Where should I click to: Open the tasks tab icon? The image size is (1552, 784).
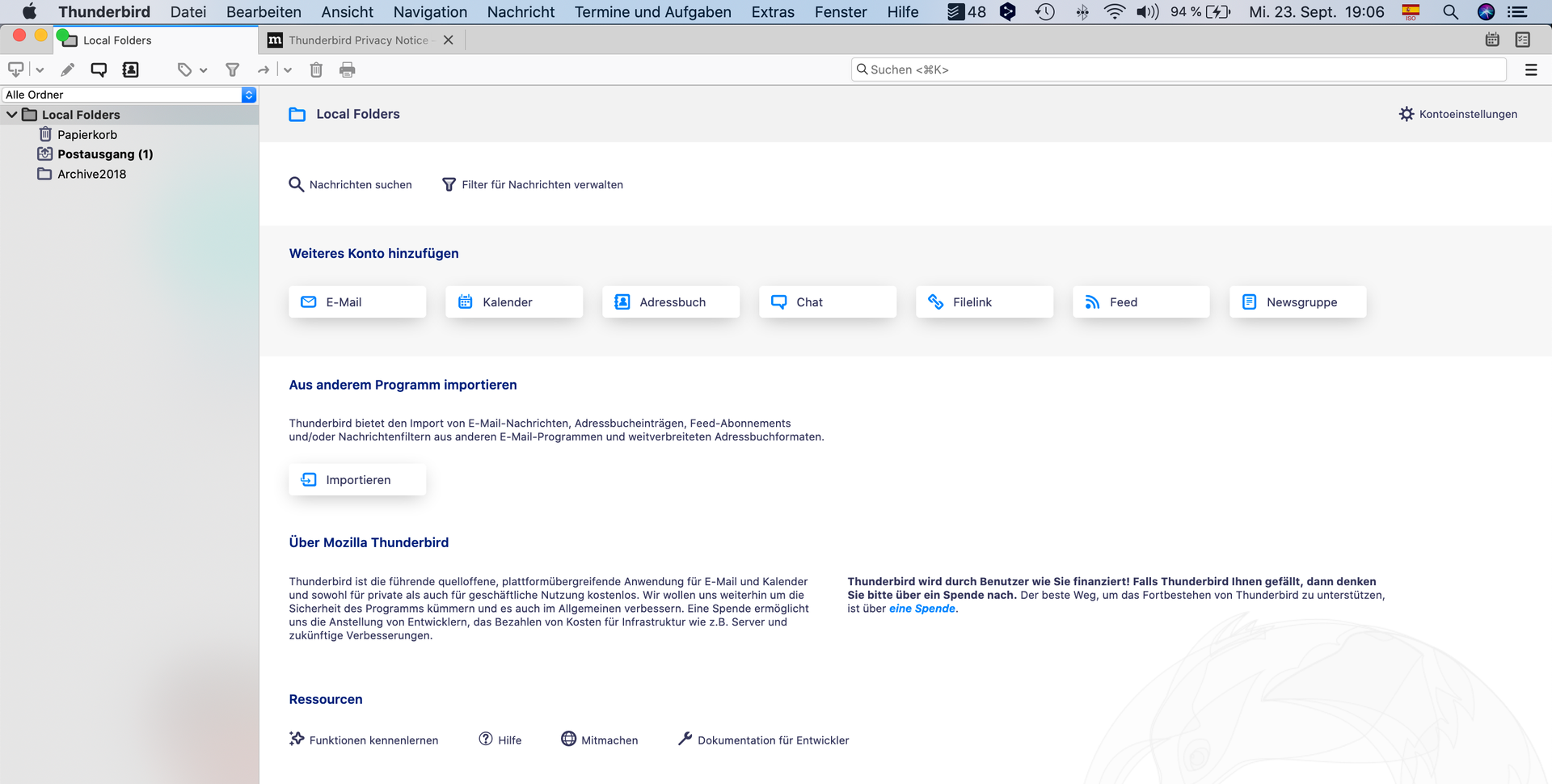coord(1523,40)
